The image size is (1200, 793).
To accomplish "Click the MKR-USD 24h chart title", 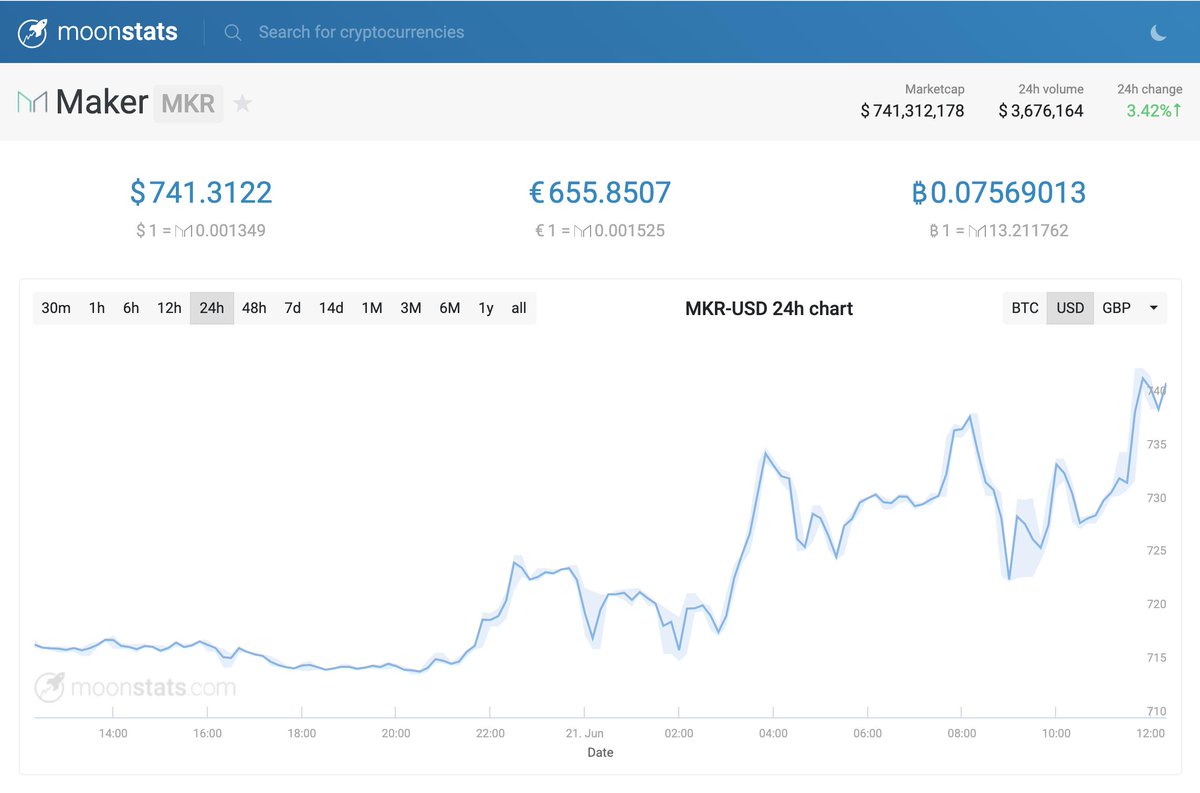I will (769, 308).
